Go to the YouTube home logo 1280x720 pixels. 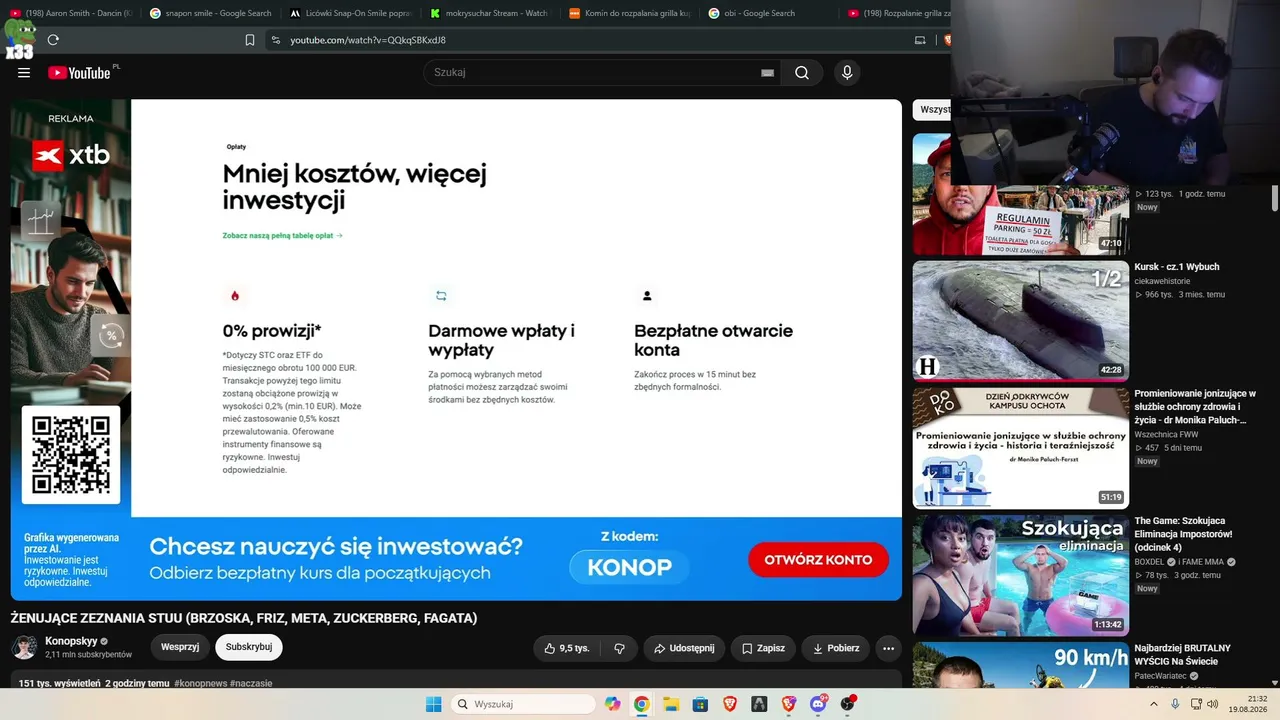pyautogui.click(x=79, y=73)
